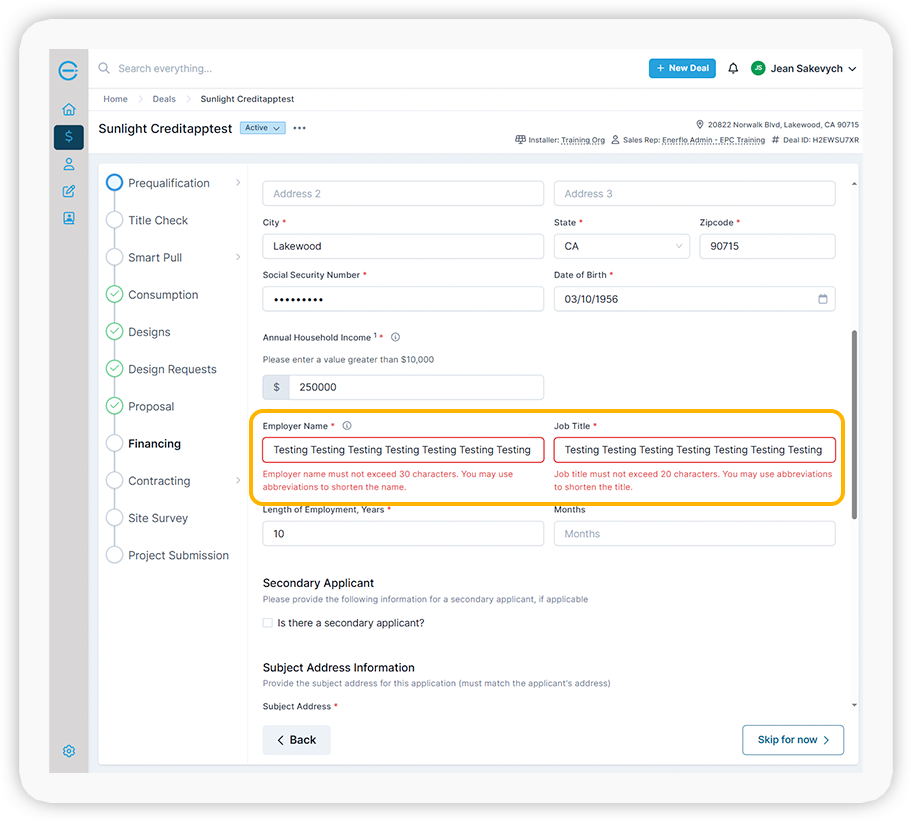Open the Home icon in the sidebar
Screen dimensions: 911x821
coord(68,109)
